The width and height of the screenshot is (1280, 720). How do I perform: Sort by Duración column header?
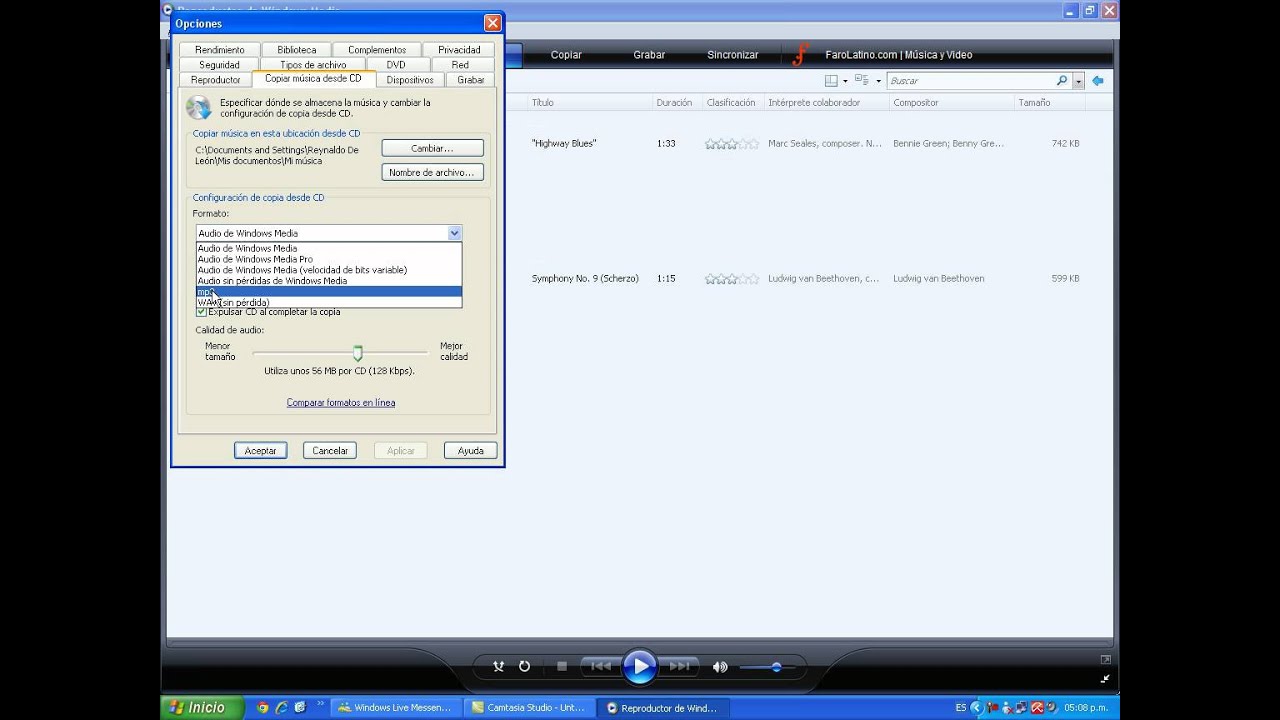pyautogui.click(x=674, y=103)
